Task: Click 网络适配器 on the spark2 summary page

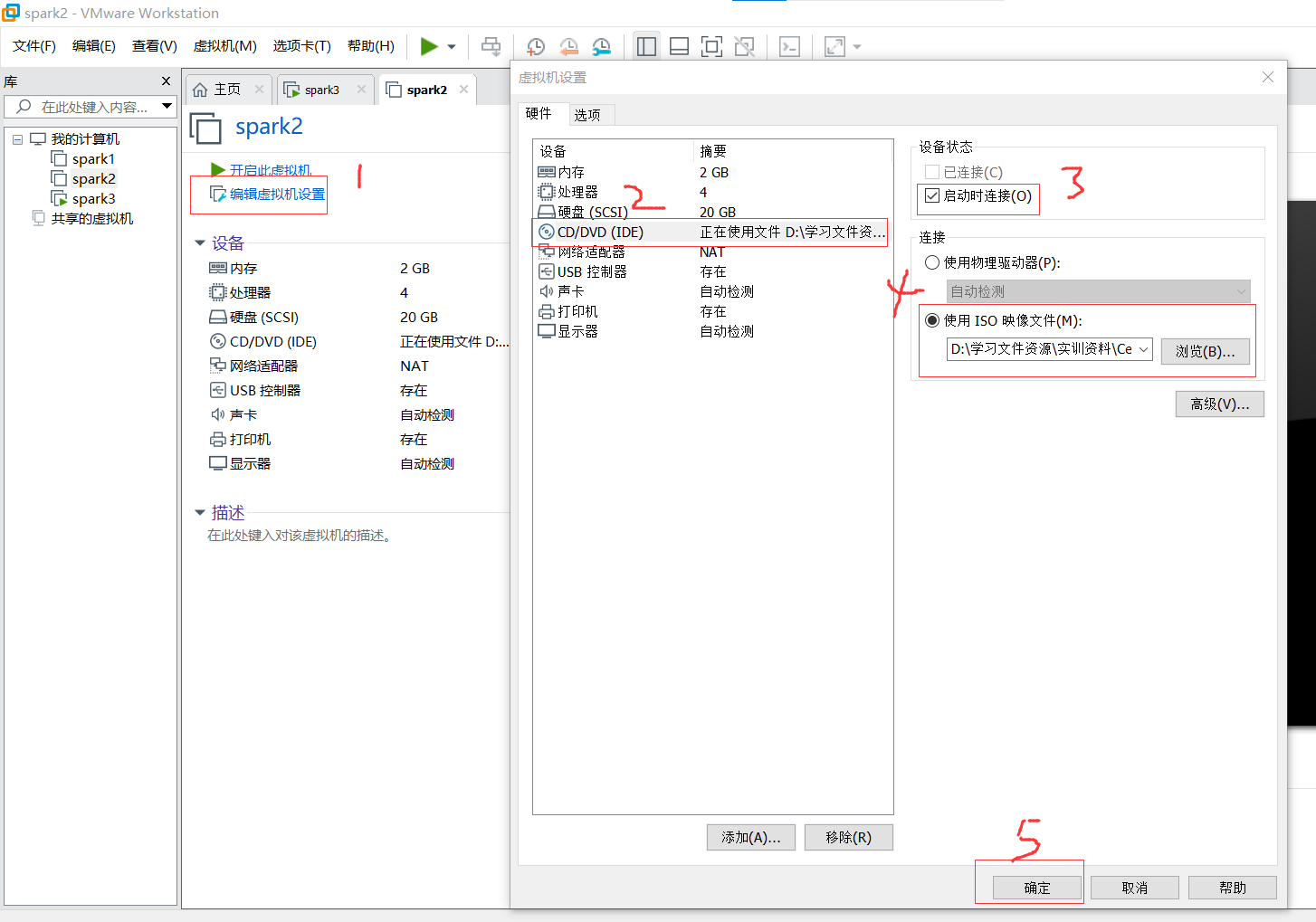Action: 253,366
